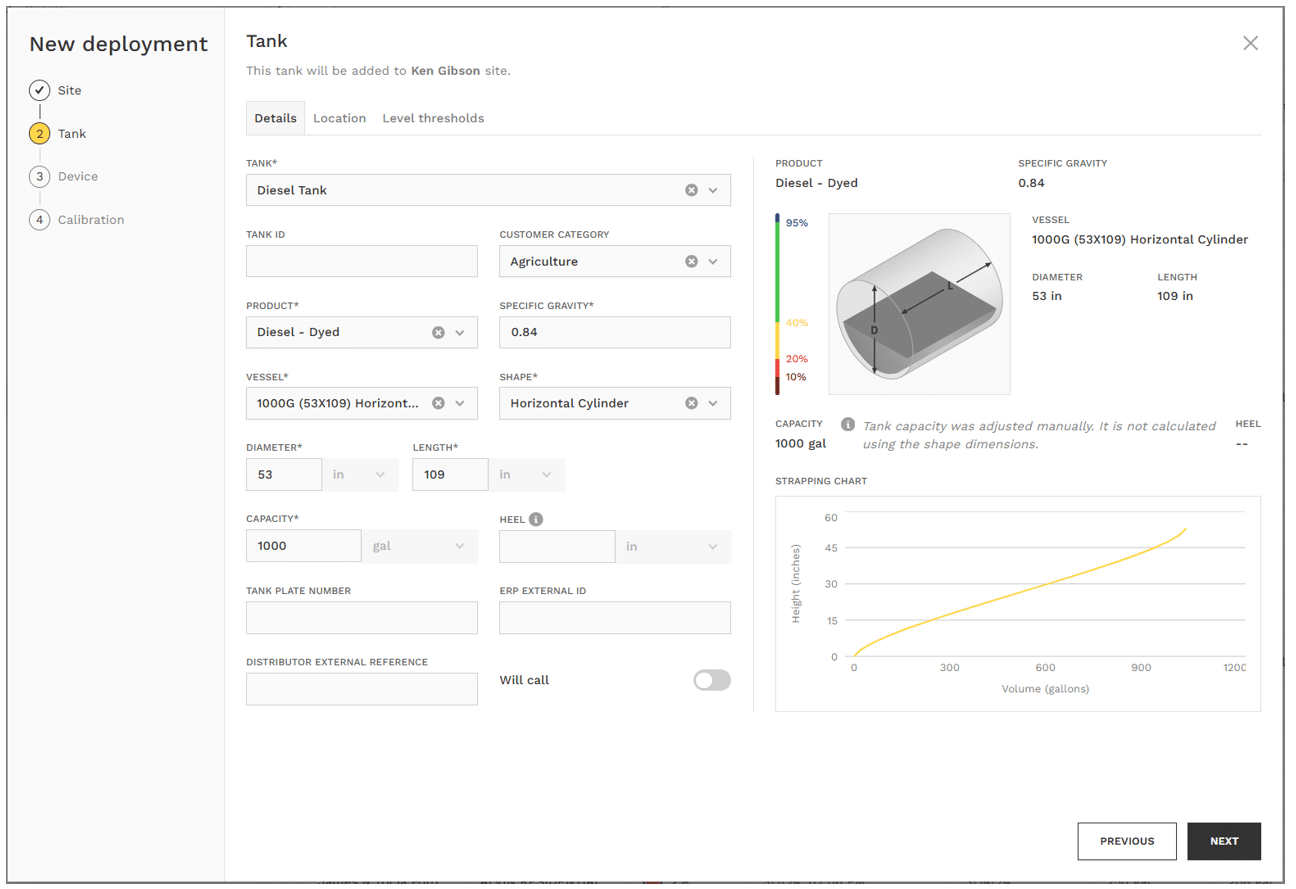The image size is (1296, 889).
Task: Click the Ken Gibson site name
Action: tap(445, 71)
